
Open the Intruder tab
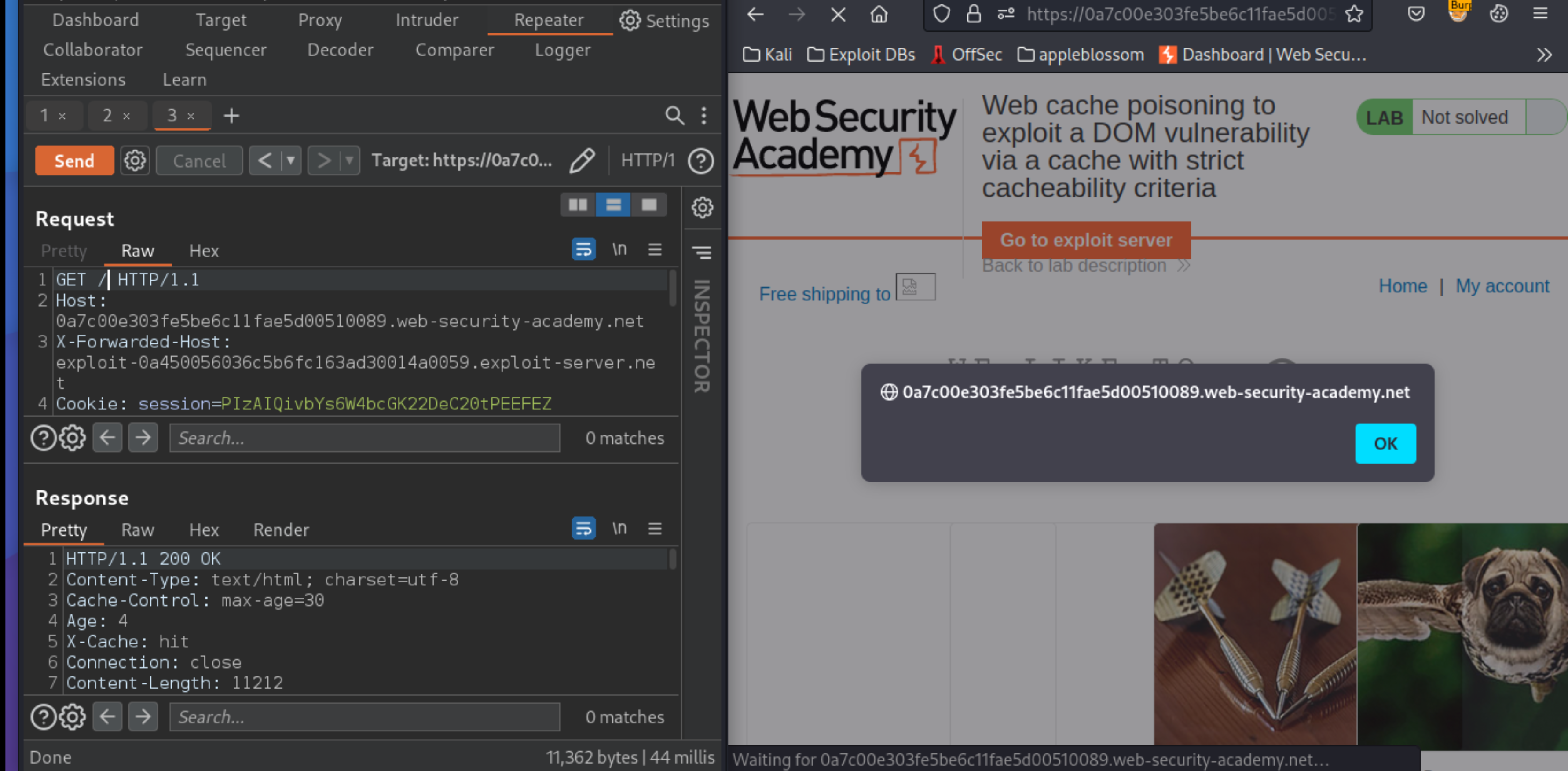click(x=427, y=20)
